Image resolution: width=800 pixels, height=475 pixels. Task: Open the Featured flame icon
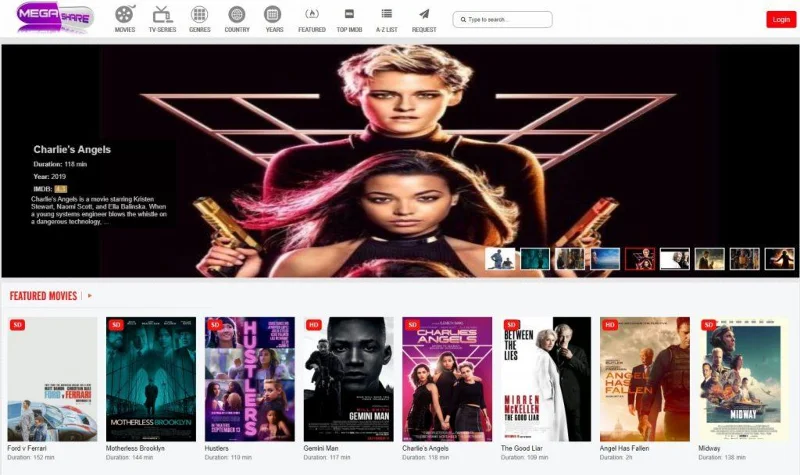pos(312,14)
